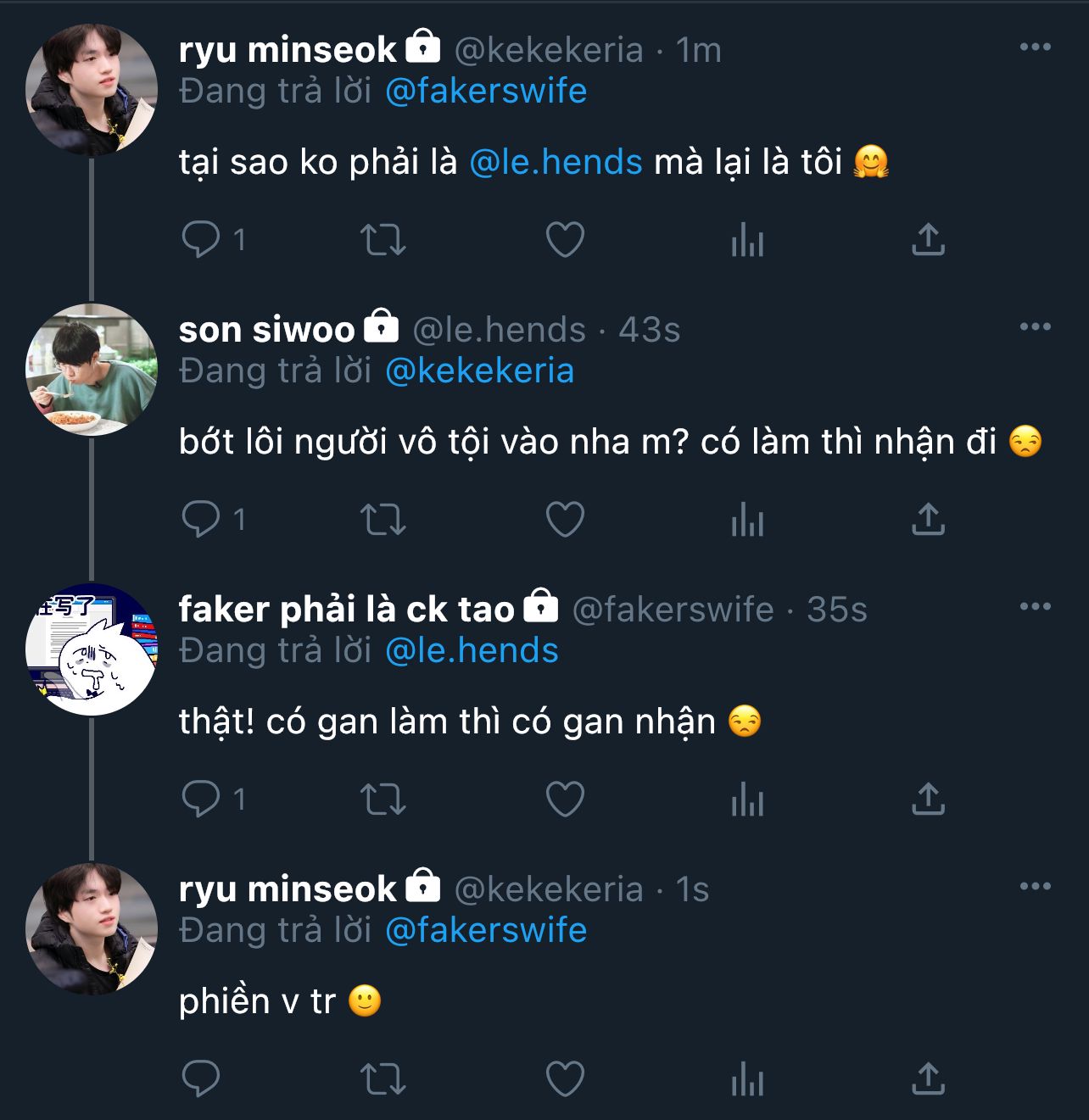
Task: Open the fakerswife cartoon avatar
Action: point(92,649)
